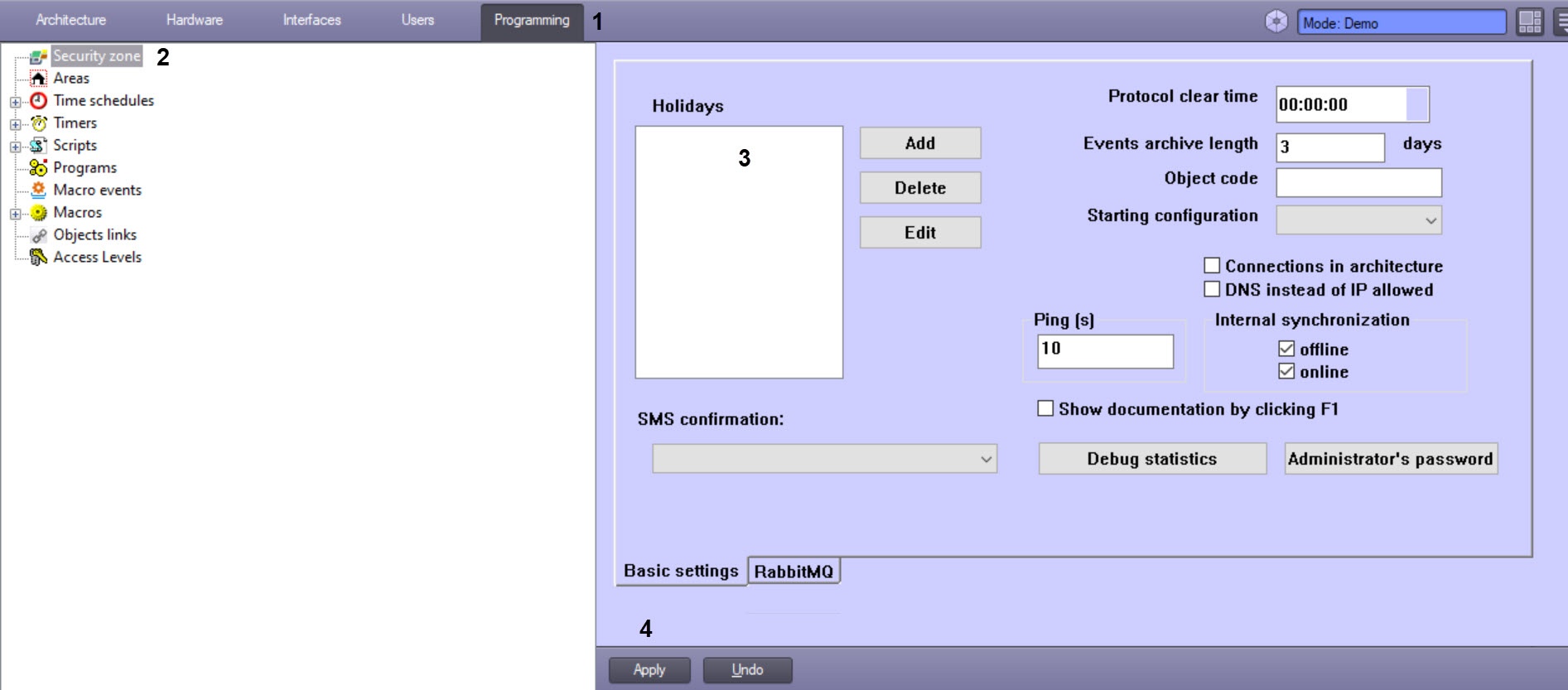Click the Scripts icon in the tree

coord(38,146)
